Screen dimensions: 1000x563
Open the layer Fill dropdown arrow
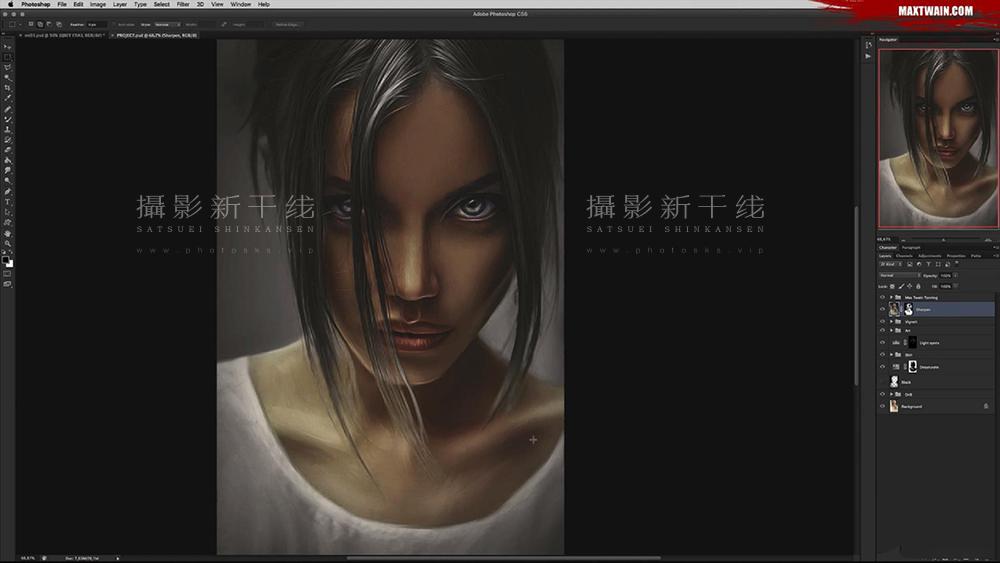(x=955, y=286)
